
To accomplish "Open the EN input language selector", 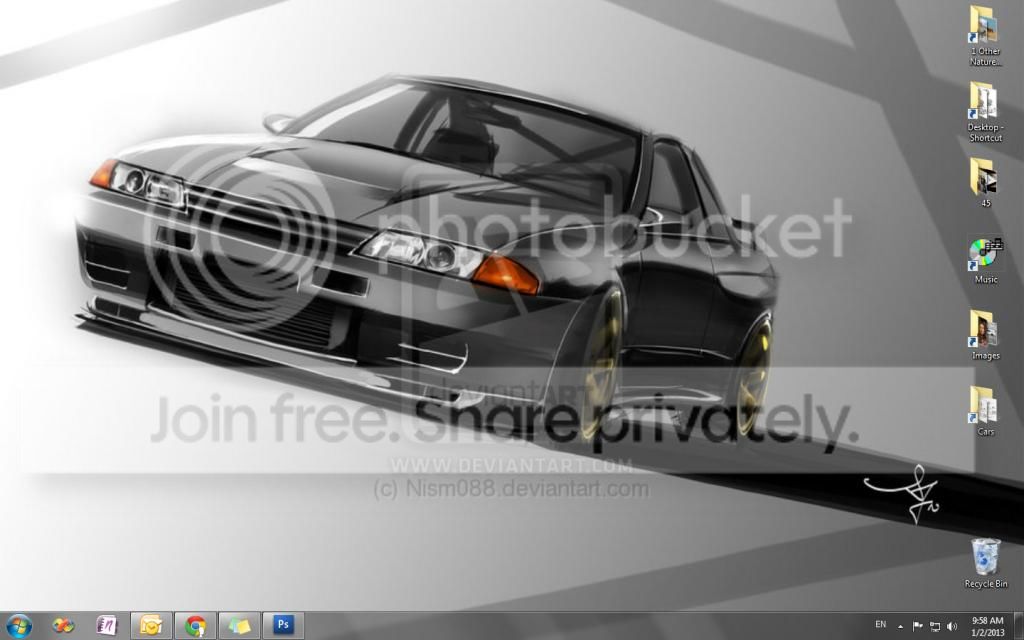I will (880, 625).
